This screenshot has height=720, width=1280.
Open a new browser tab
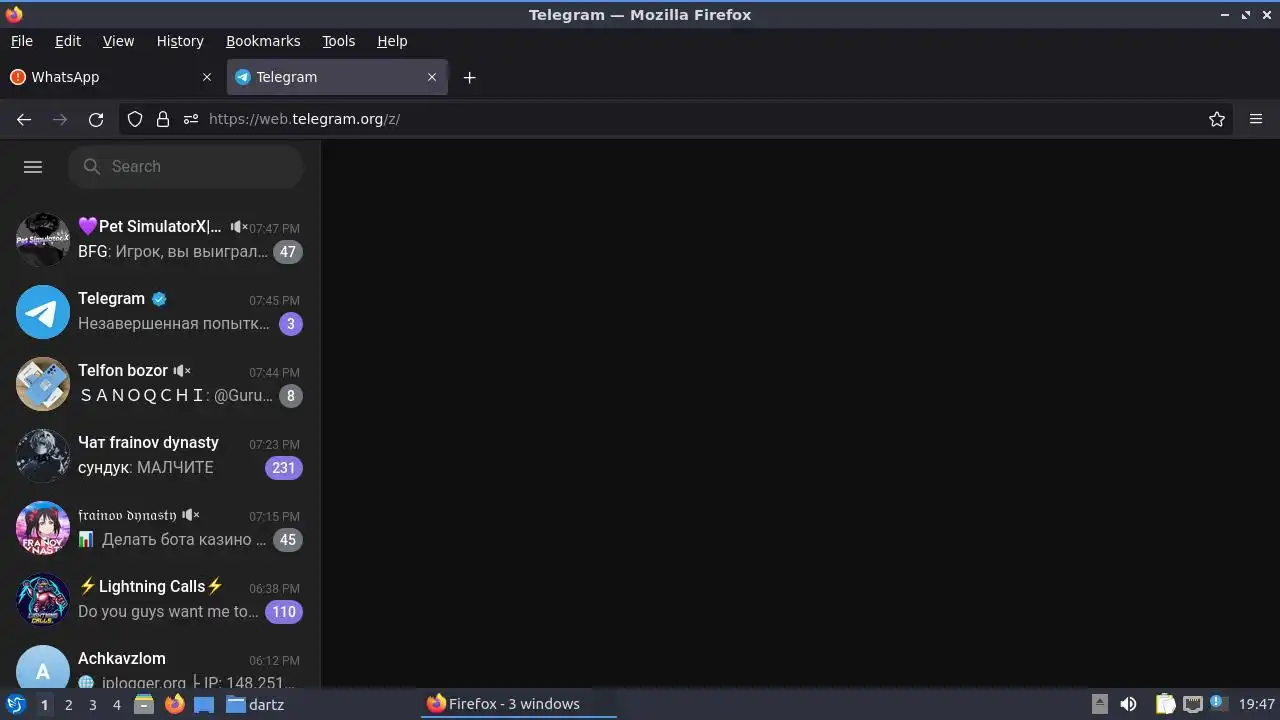(x=469, y=77)
